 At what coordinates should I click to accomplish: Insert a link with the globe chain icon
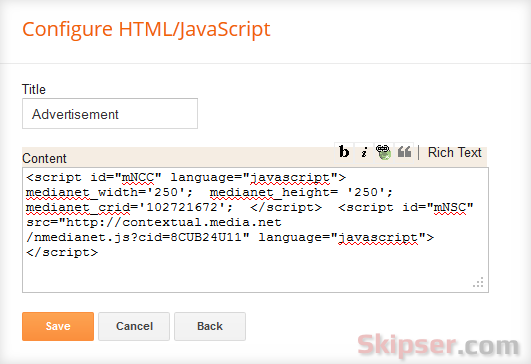(384, 152)
